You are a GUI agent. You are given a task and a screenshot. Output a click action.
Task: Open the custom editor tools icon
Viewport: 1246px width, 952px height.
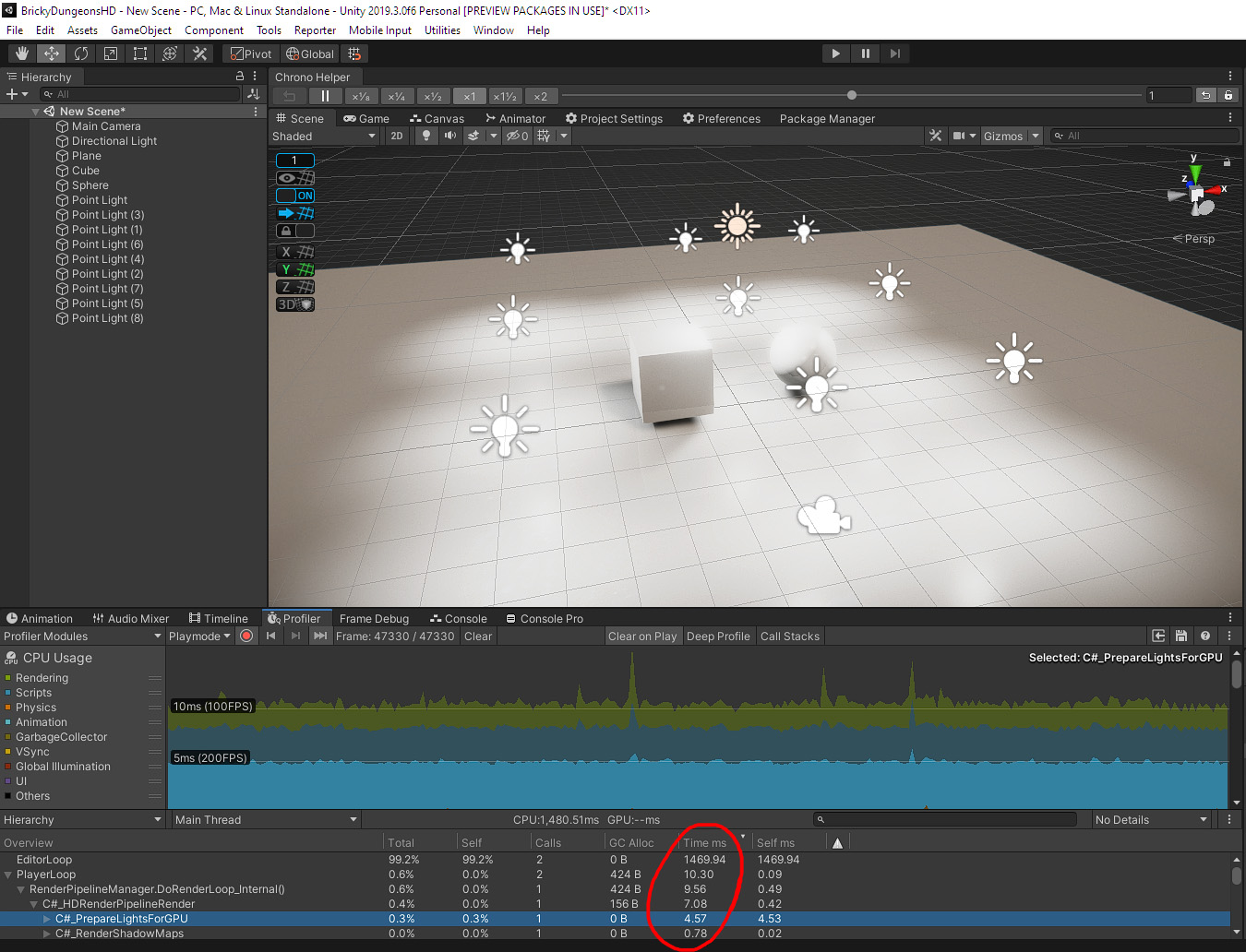click(x=199, y=53)
